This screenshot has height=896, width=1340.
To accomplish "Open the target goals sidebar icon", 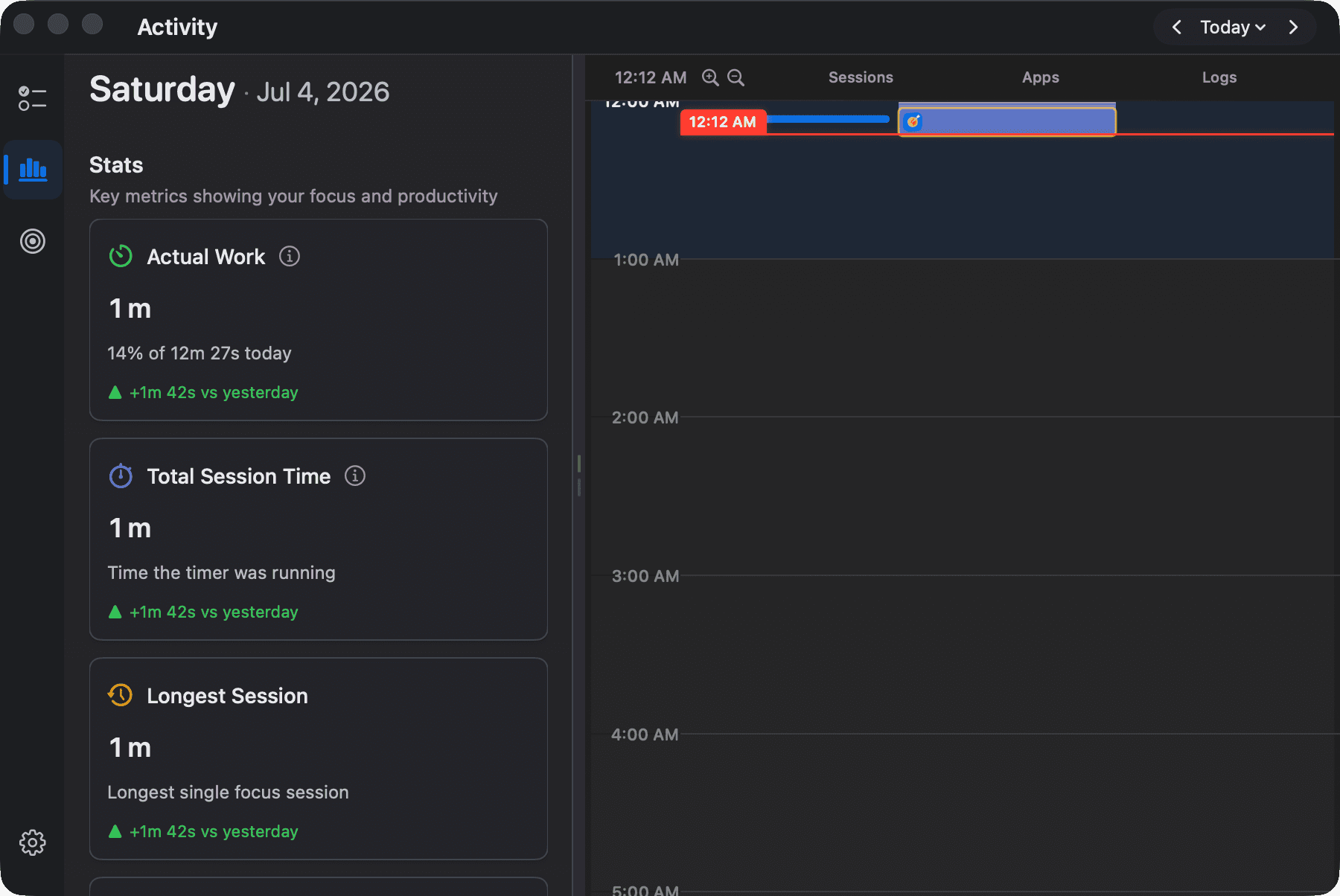I will click(33, 241).
